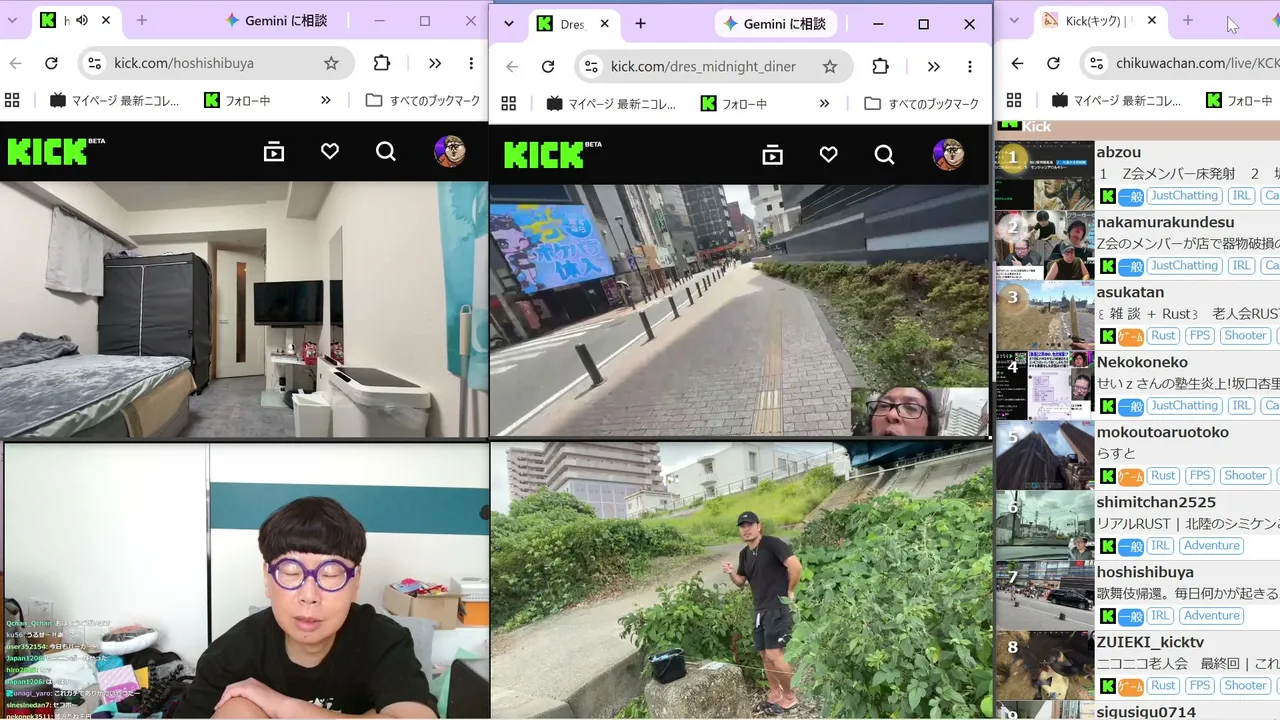Open tab search dropdown in the chikuwachan window
This screenshot has width=1280, height=720.
(x=1014, y=20)
